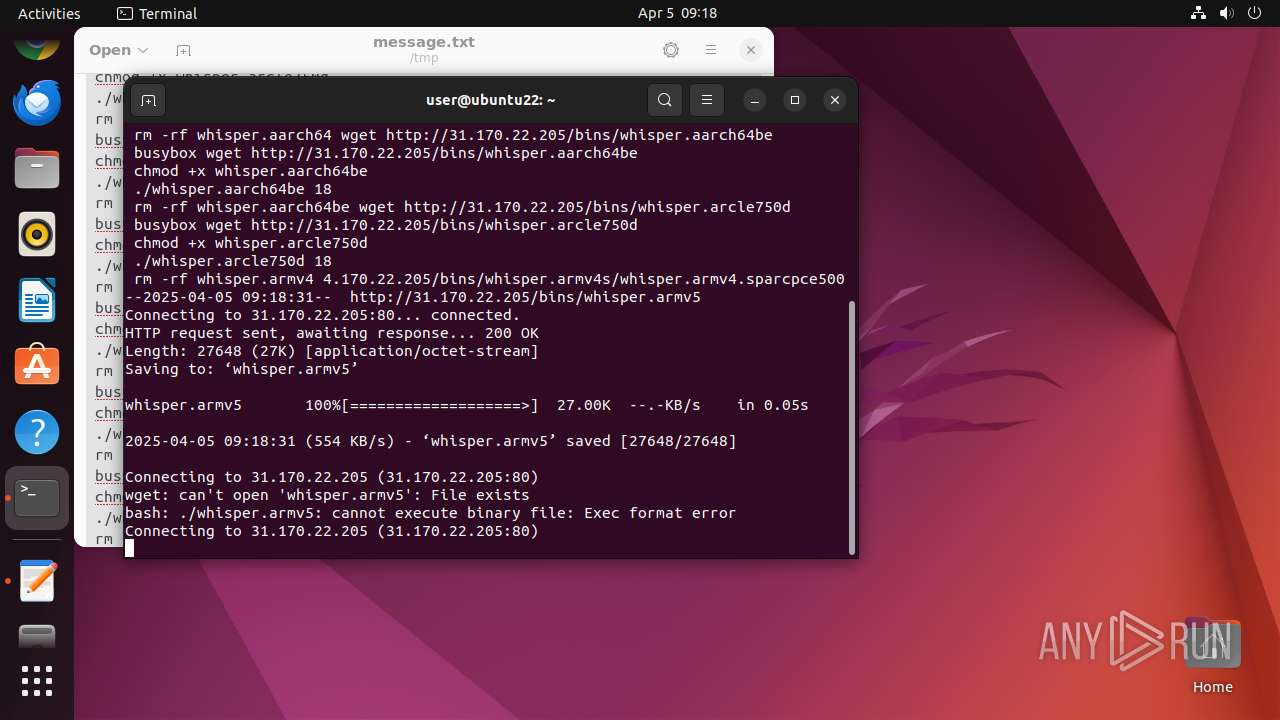
Task: Open Home folder on desktop
Action: click(x=1212, y=655)
